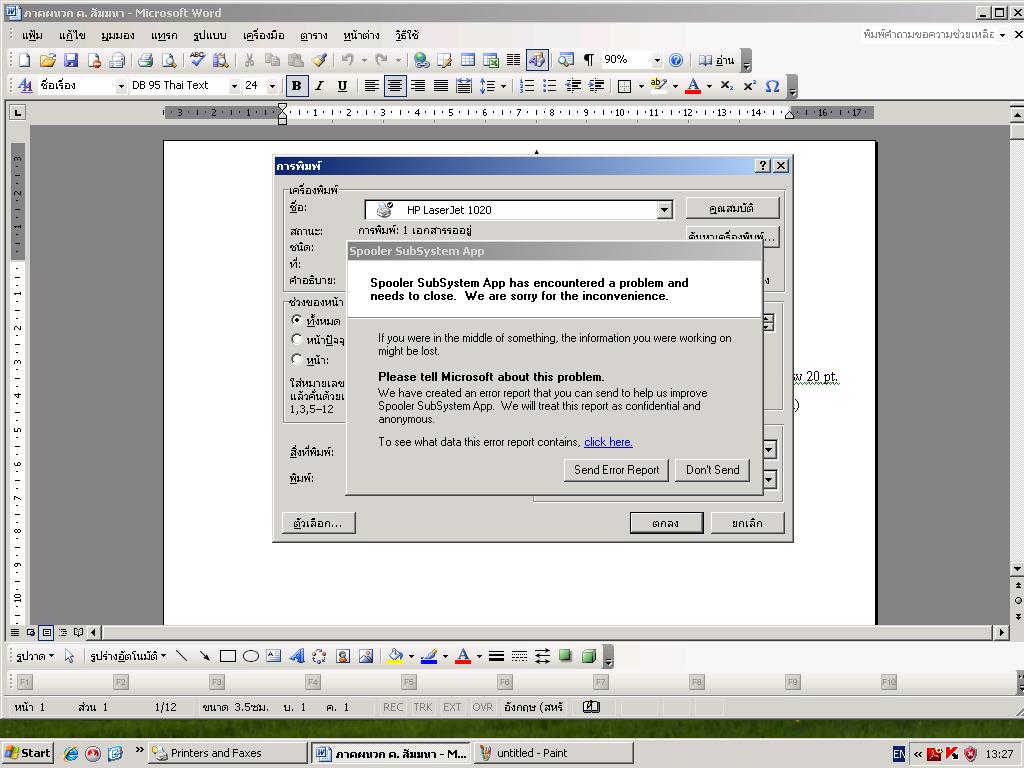Image resolution: width=1024 pixels, height=768 pixels.
Task: Align text left
Action: click(372, 86)
